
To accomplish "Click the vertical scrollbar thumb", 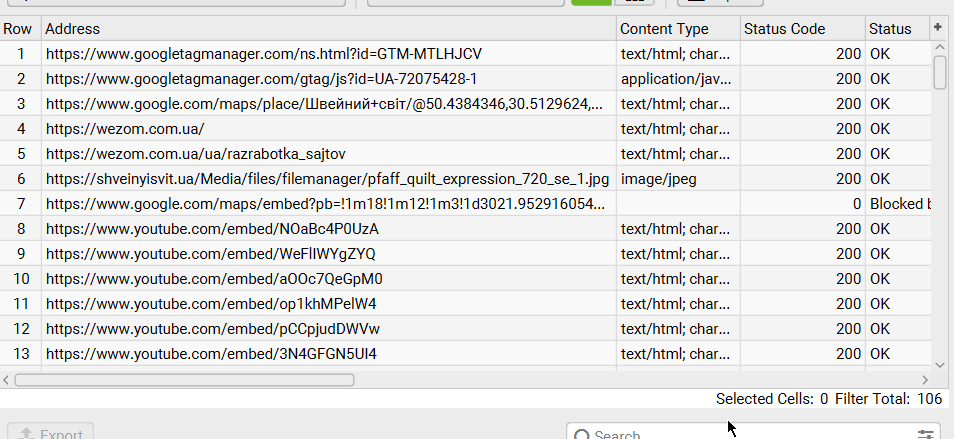I will [x=939, y=72].
